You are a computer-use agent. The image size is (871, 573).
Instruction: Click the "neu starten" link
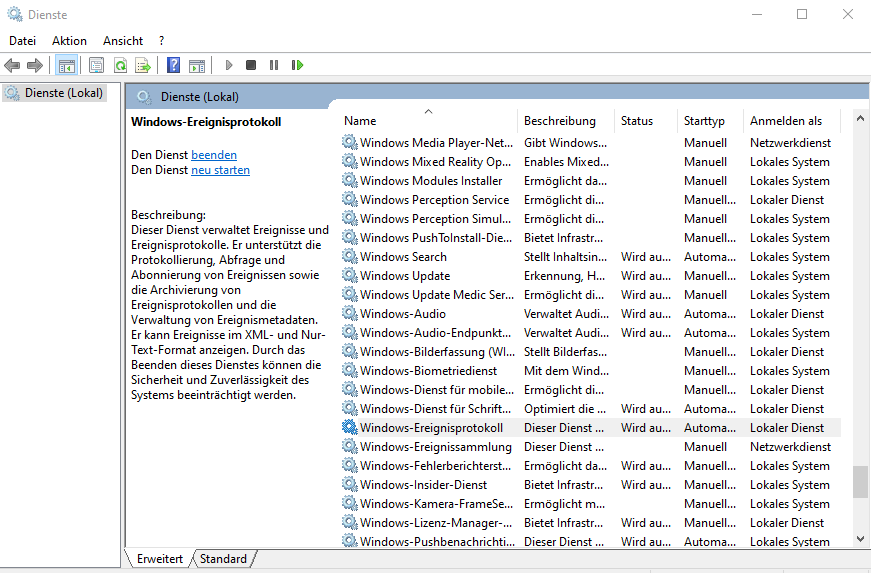coord(220,170)
